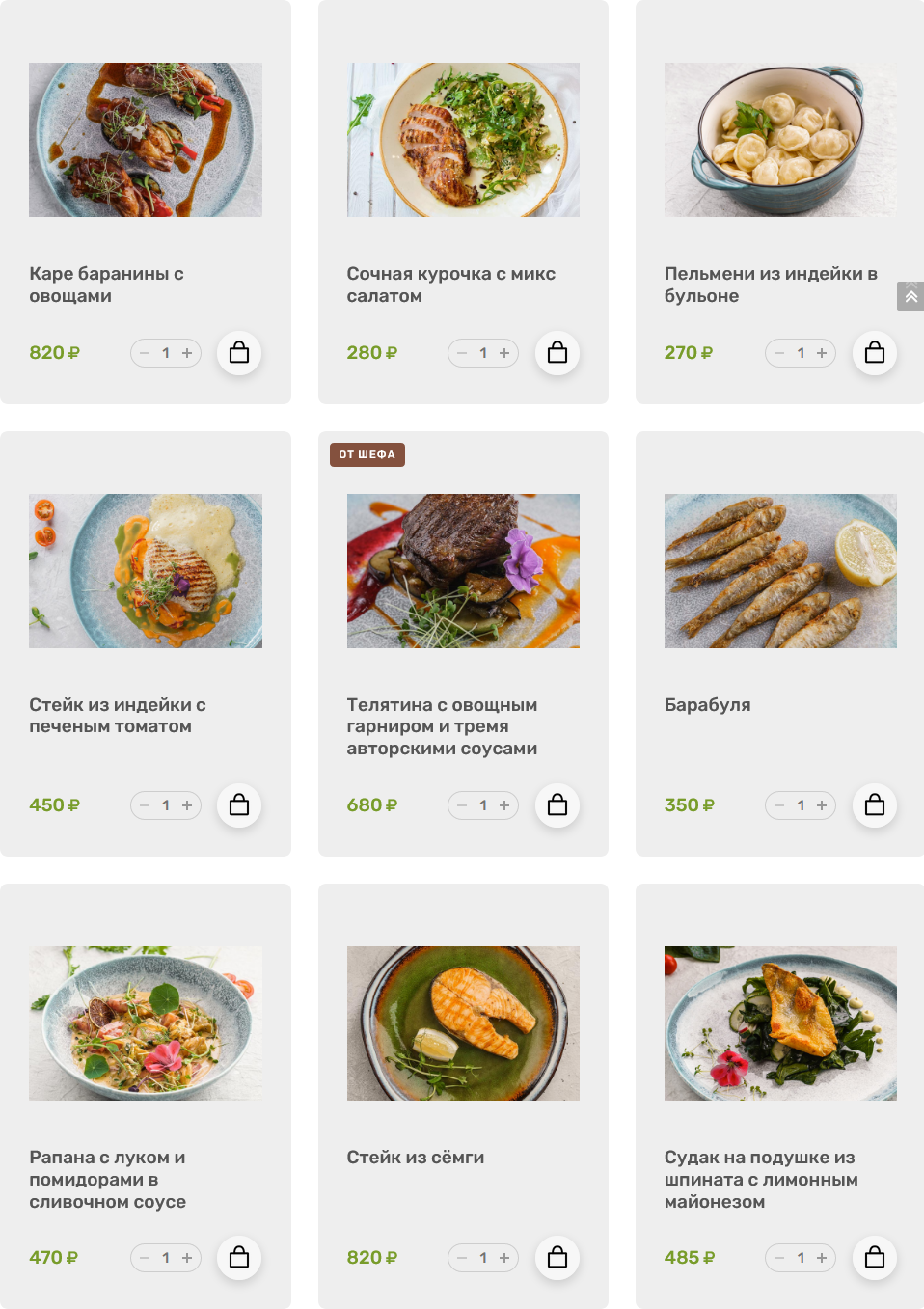This screenshot has height=1309, width=924.
Task: Increase quantity of Стейк из сёмги
Action: (x=504, y=1258)
